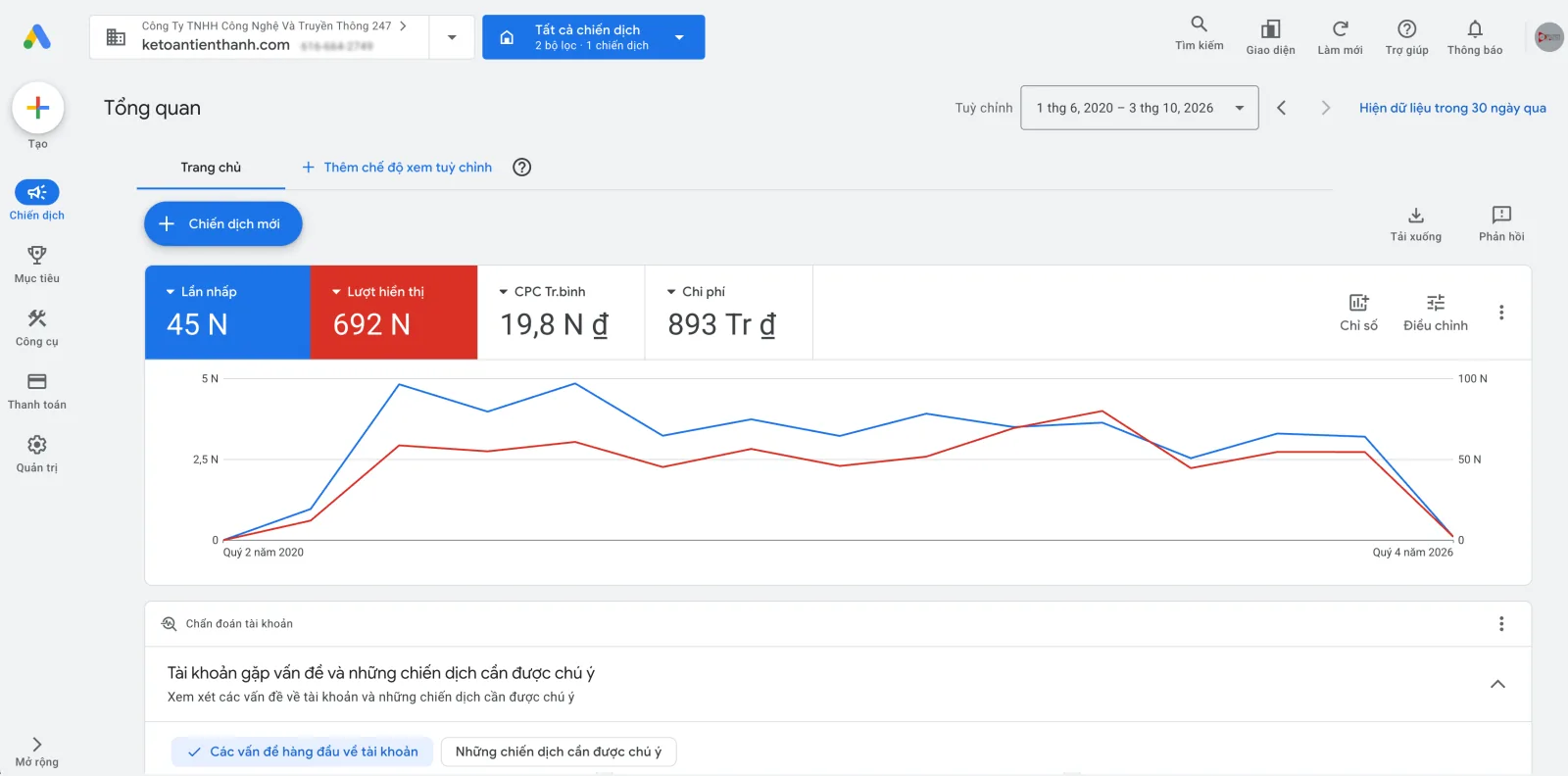Image resolution: width=1568 pixels, height=776 pixels.
Task: Open Tất cả chiến dịch filter dropdown
Action: [594, 37]
